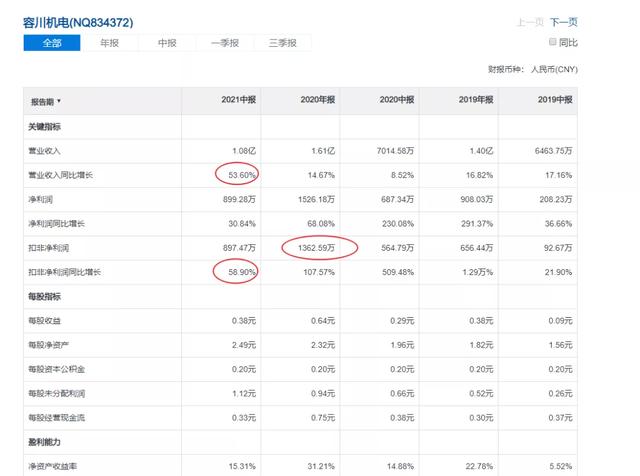Click the 2019中报 column header
The height and width of the screenshot is (476, 640).
click(x=555, y=100)
